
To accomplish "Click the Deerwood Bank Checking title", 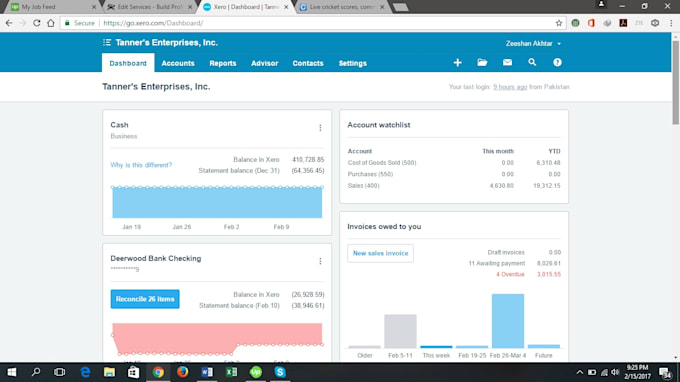I will (x=156, y=258).
